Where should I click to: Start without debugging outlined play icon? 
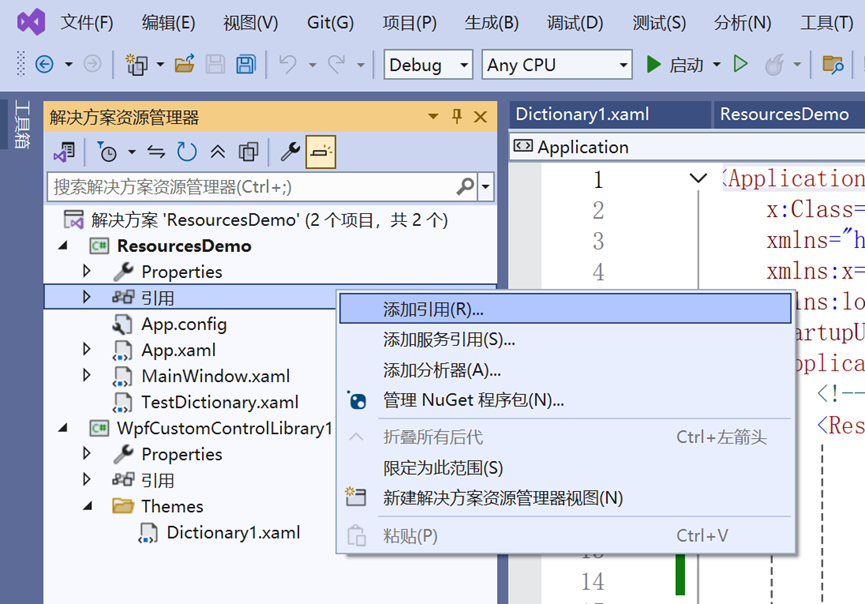pos(740,65)
